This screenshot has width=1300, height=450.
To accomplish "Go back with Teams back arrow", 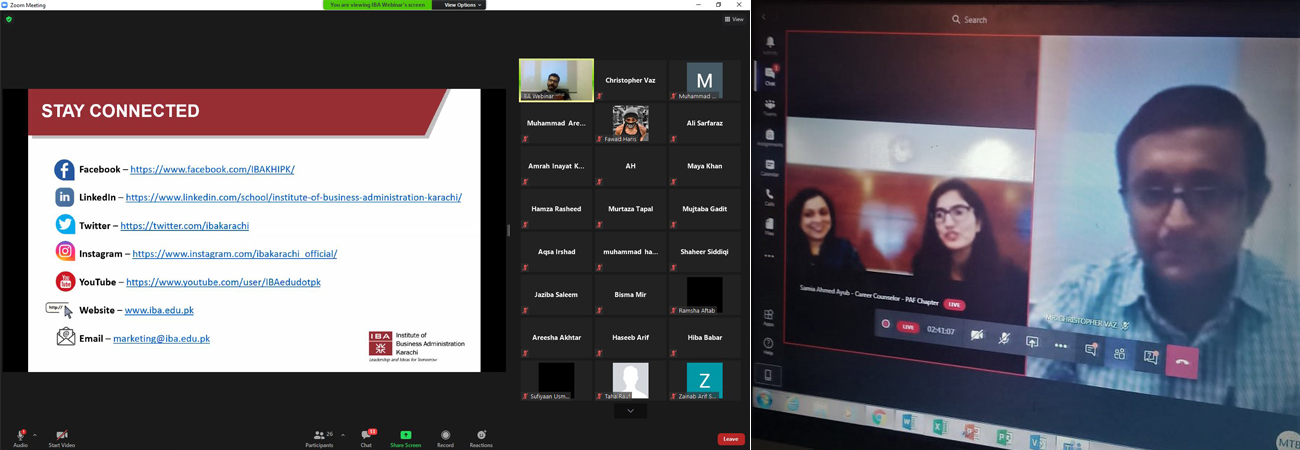I will 765,17.
